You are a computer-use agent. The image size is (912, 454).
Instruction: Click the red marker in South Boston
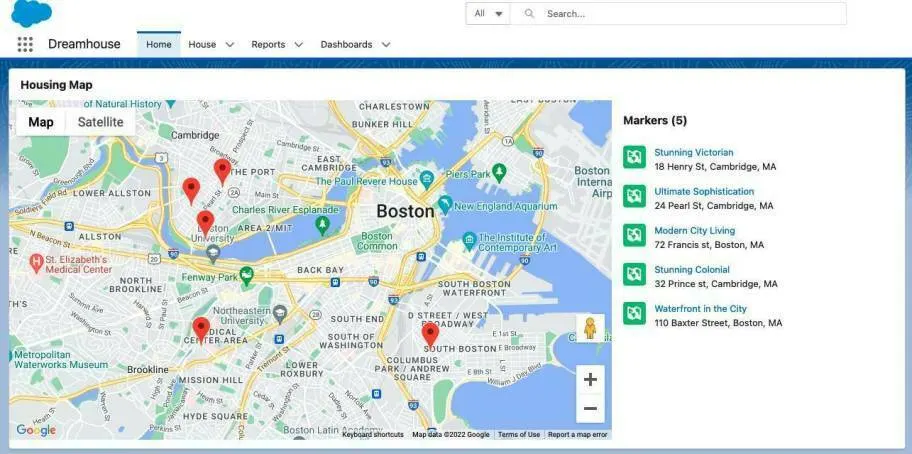pos(430,336)
